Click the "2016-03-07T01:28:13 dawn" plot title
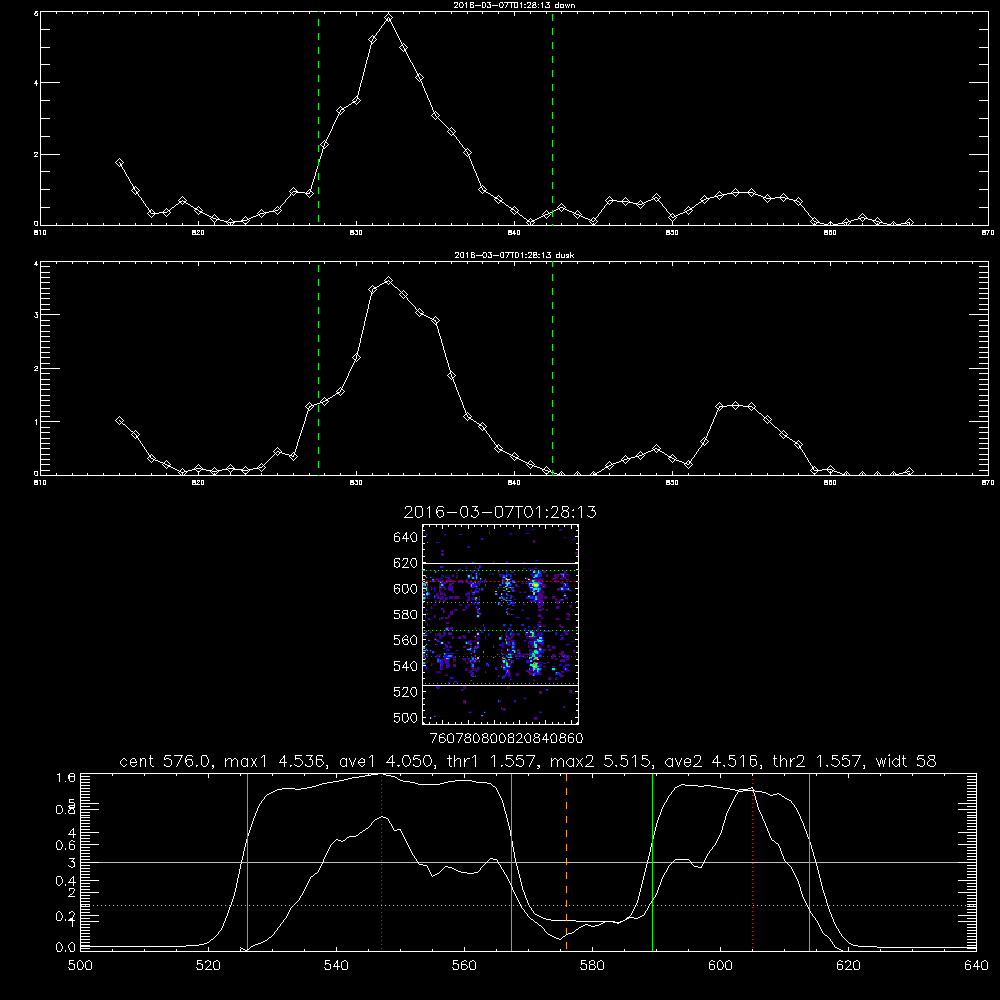Viewport: 1000px width, 1000px height. (x=514, y=5)
